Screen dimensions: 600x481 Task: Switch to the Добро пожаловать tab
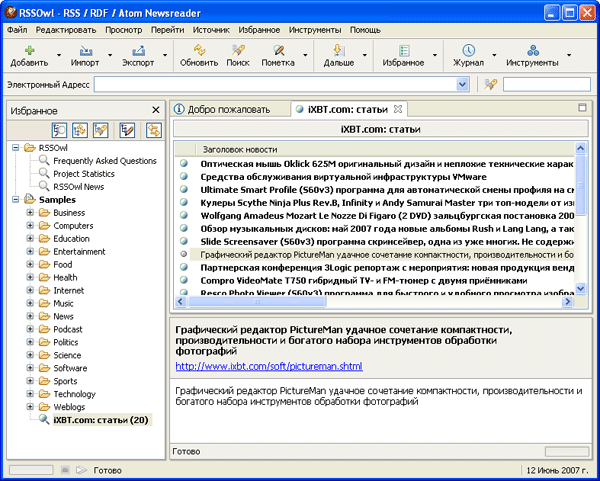(229, 109)
